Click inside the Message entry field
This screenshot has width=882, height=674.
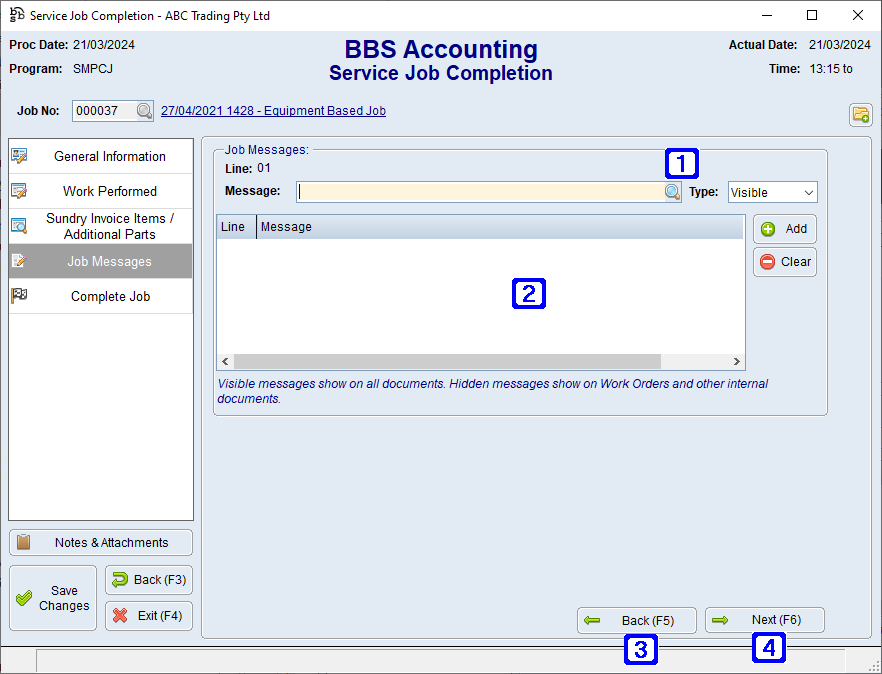pos(470,191)
